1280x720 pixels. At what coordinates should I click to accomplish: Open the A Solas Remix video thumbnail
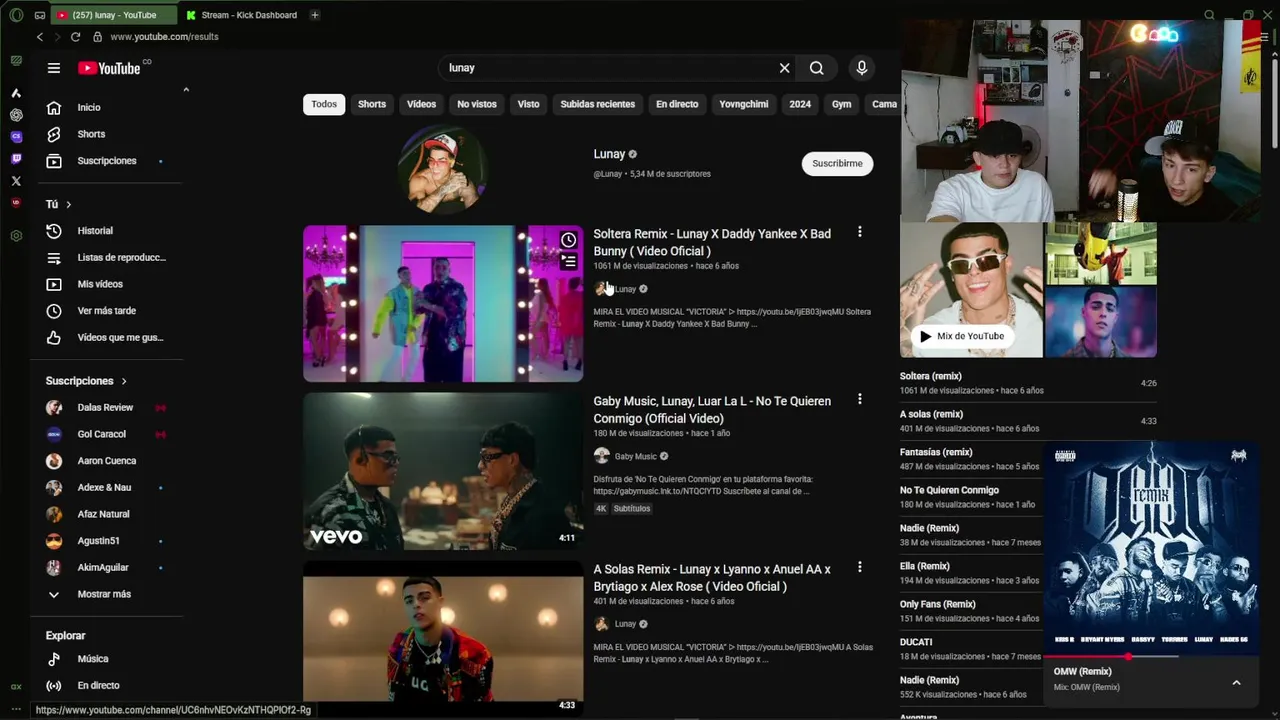[x=443, y=638]
